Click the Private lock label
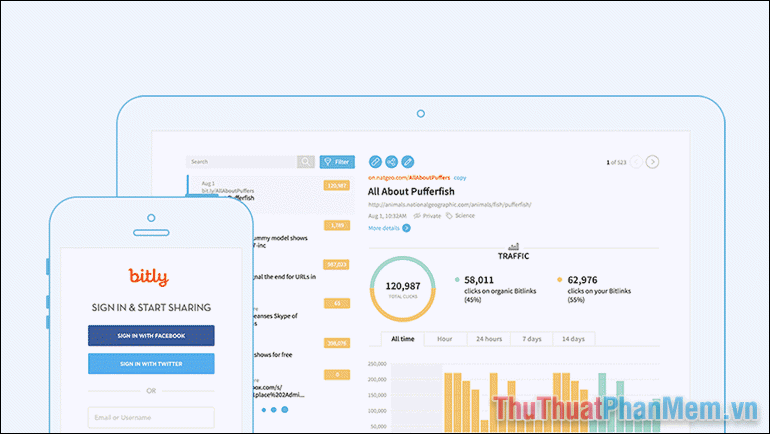Screen dimensions: 770x434 click(427, 215)
